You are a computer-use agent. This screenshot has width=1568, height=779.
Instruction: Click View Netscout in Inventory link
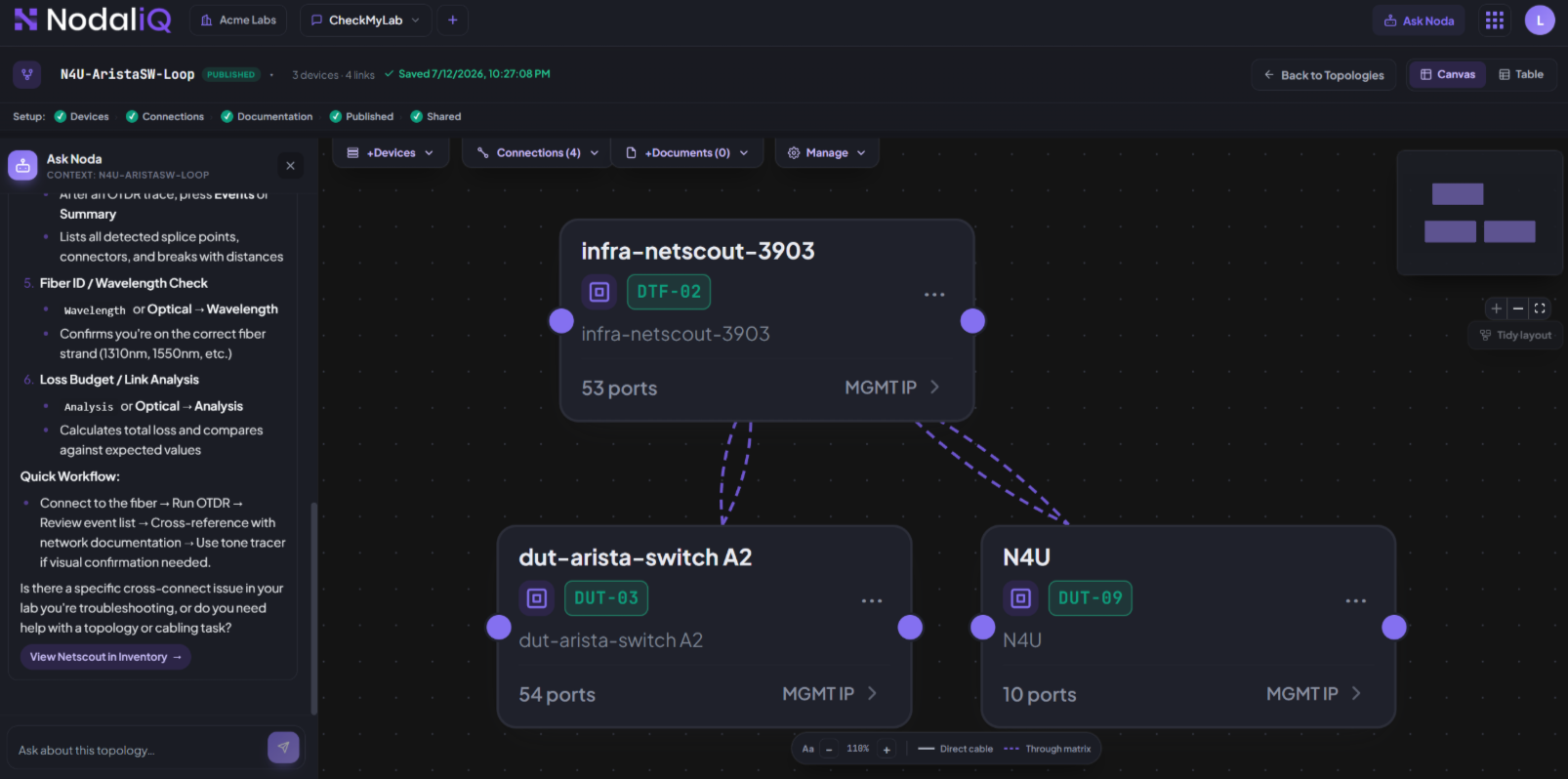click(105, 657)
